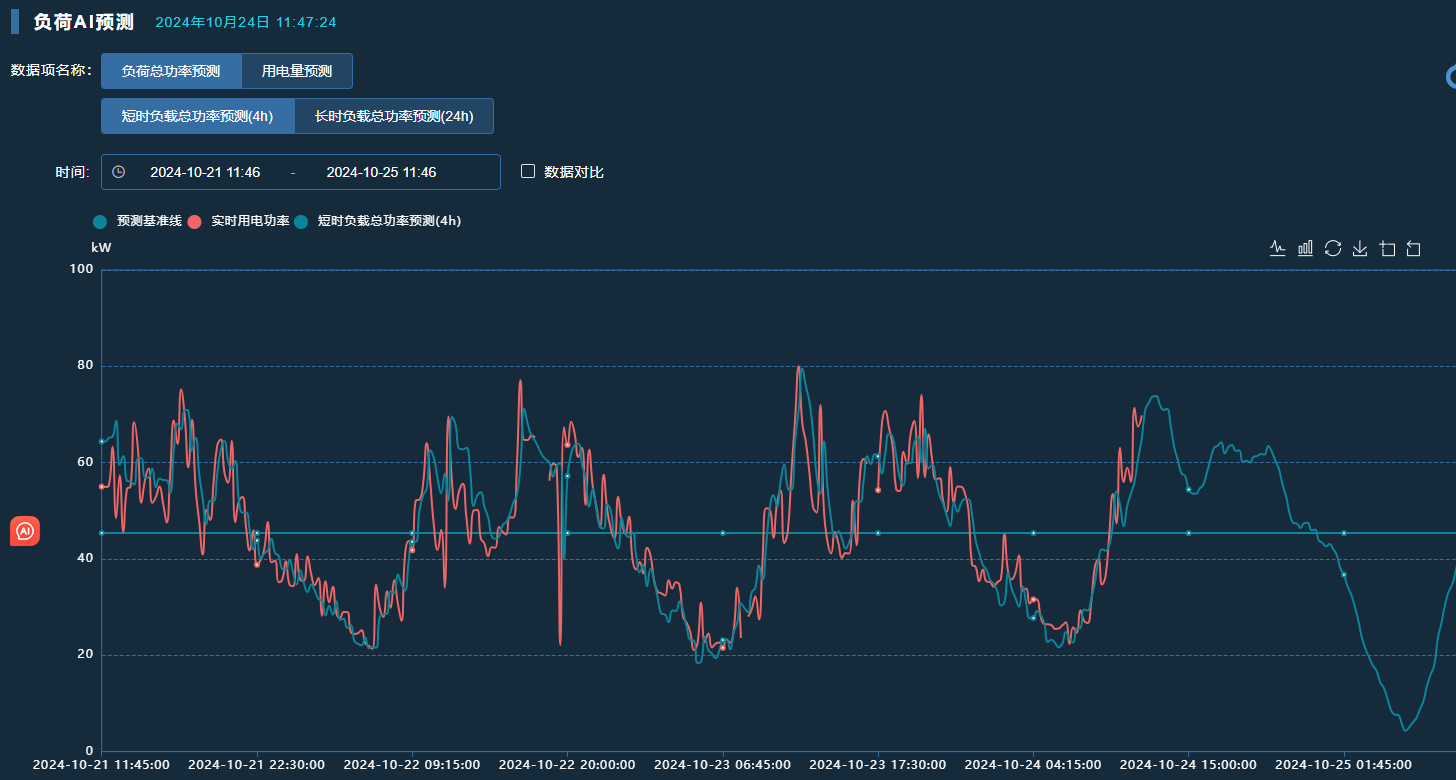Click the partial circle icon at right edge
This screenshot has height=780, width=1456.
pos(1451,78)
